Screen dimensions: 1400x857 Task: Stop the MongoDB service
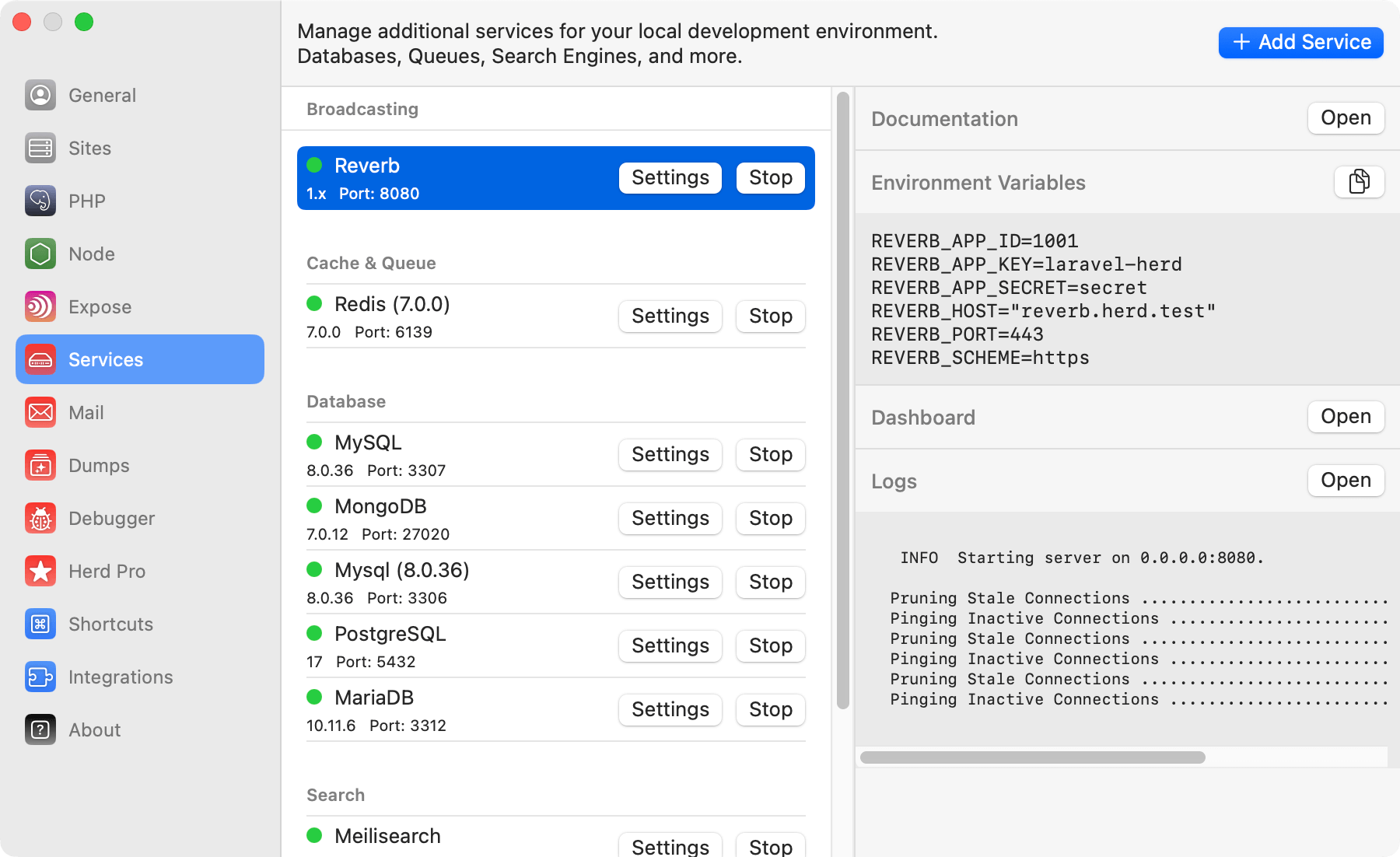[770, 519]
